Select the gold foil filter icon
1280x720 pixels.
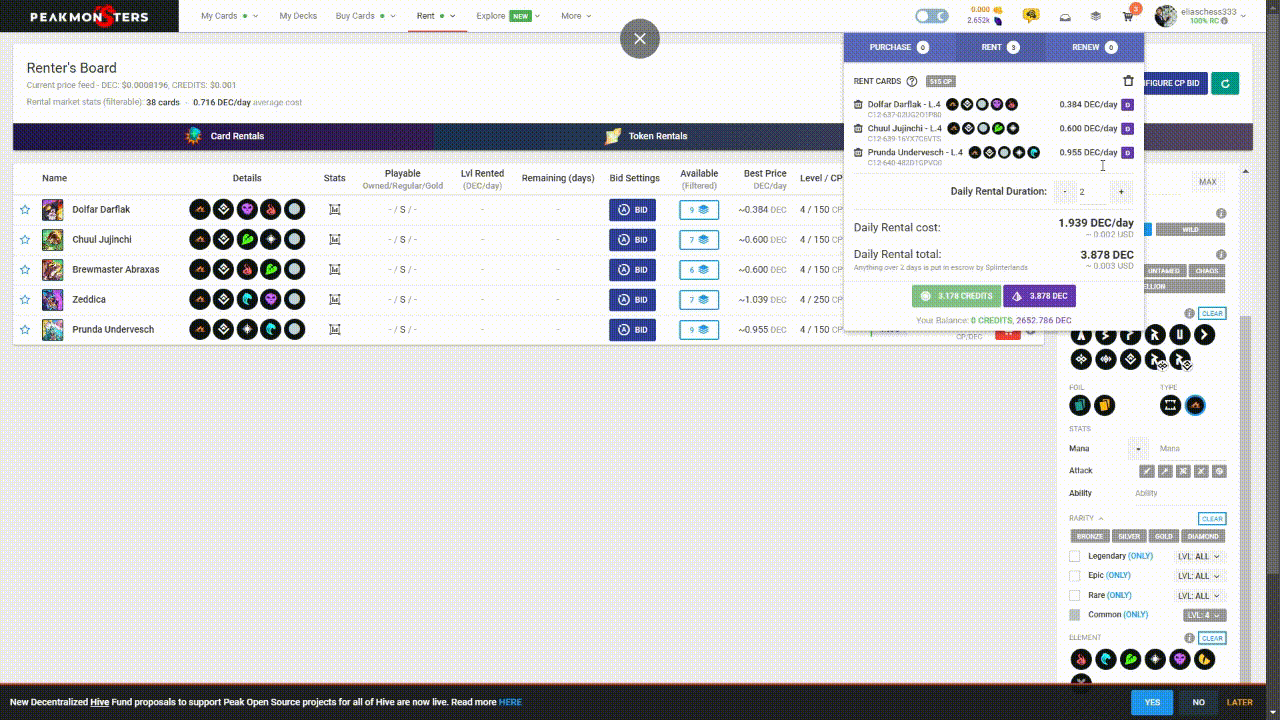pos(1105,405)
